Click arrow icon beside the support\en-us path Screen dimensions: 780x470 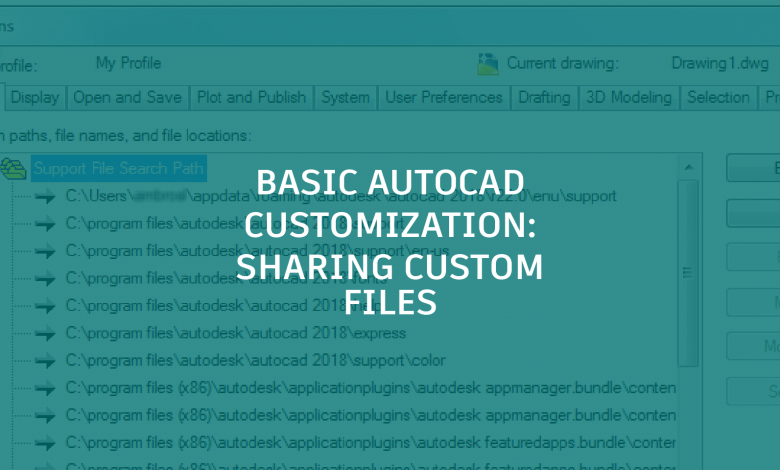pos(44,250)
